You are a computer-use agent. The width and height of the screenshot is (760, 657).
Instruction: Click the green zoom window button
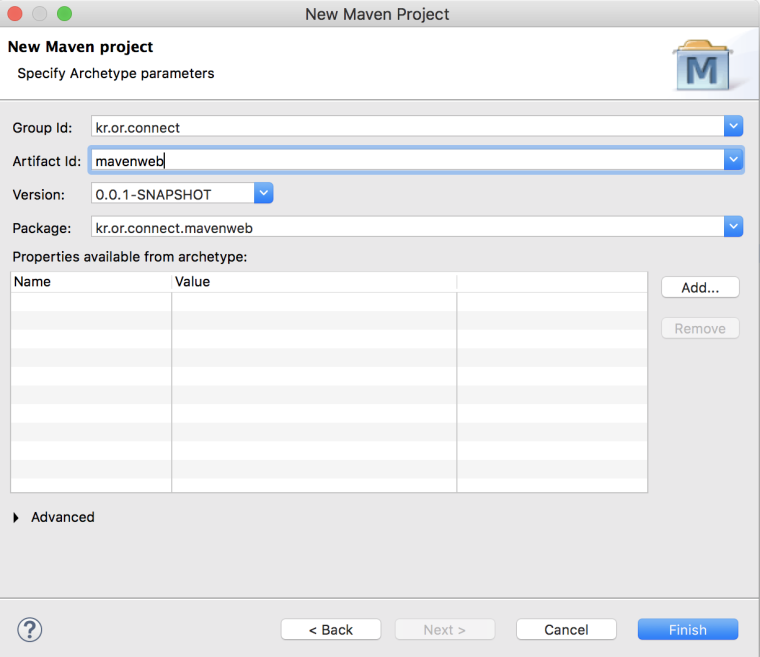[x=64, y=14]
